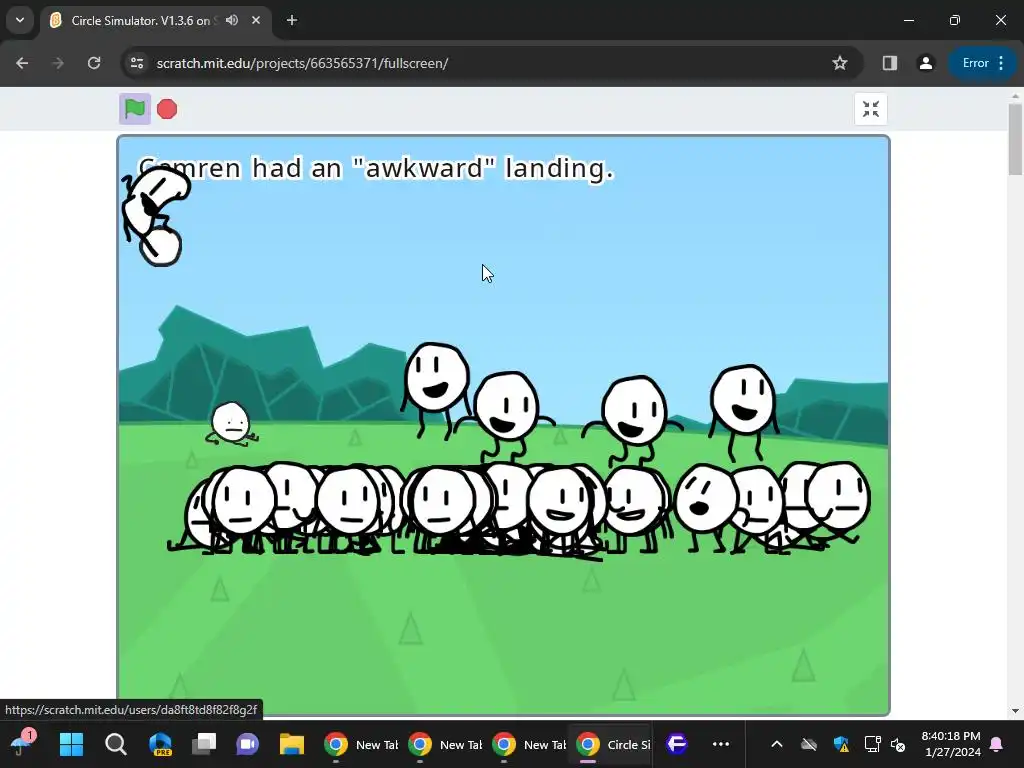The width and height of the screenshot is (1024, 768).
Task: Click the small grey sitting circle character
Action: tap(231, 425)
